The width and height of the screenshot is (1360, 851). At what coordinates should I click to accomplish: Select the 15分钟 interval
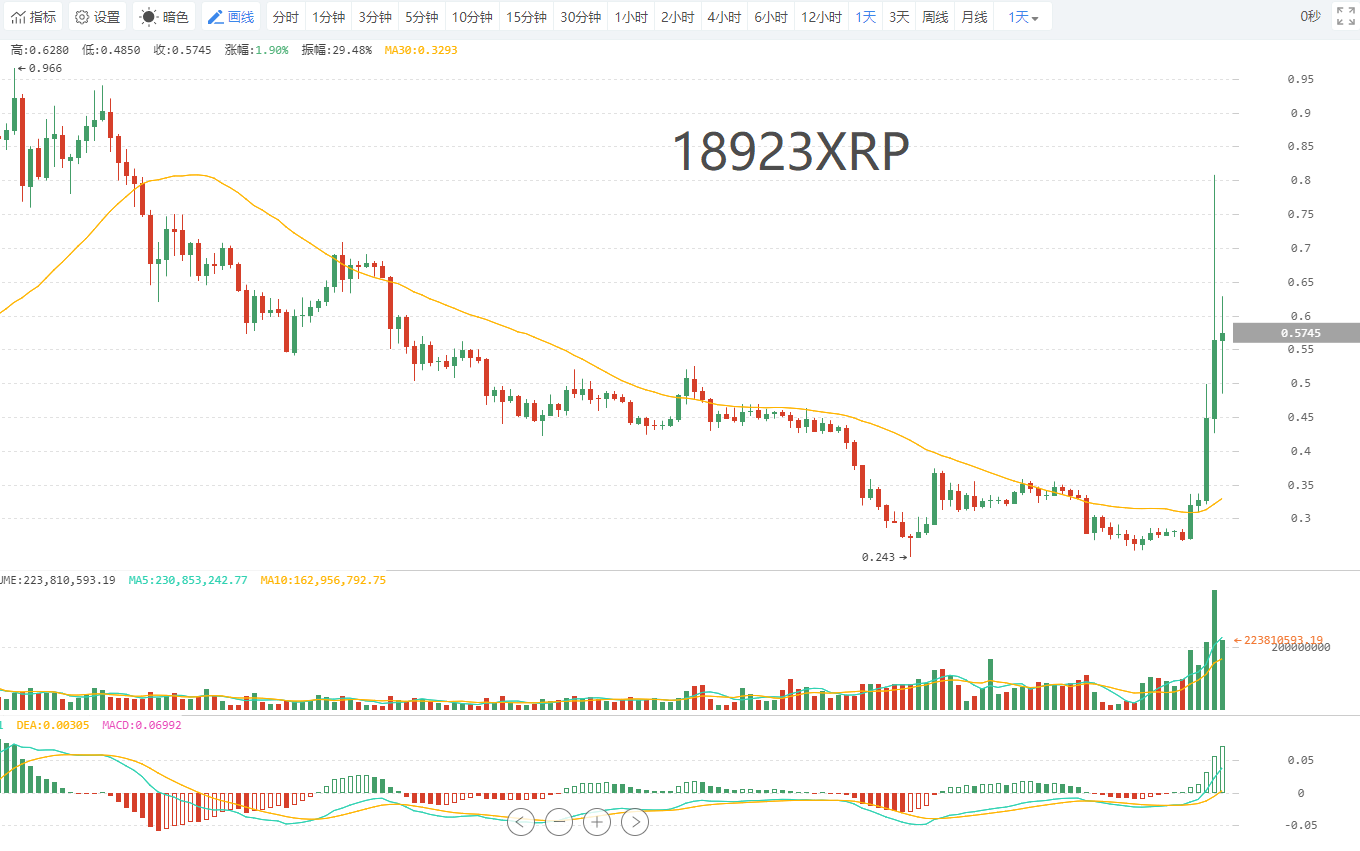point(526,17)
